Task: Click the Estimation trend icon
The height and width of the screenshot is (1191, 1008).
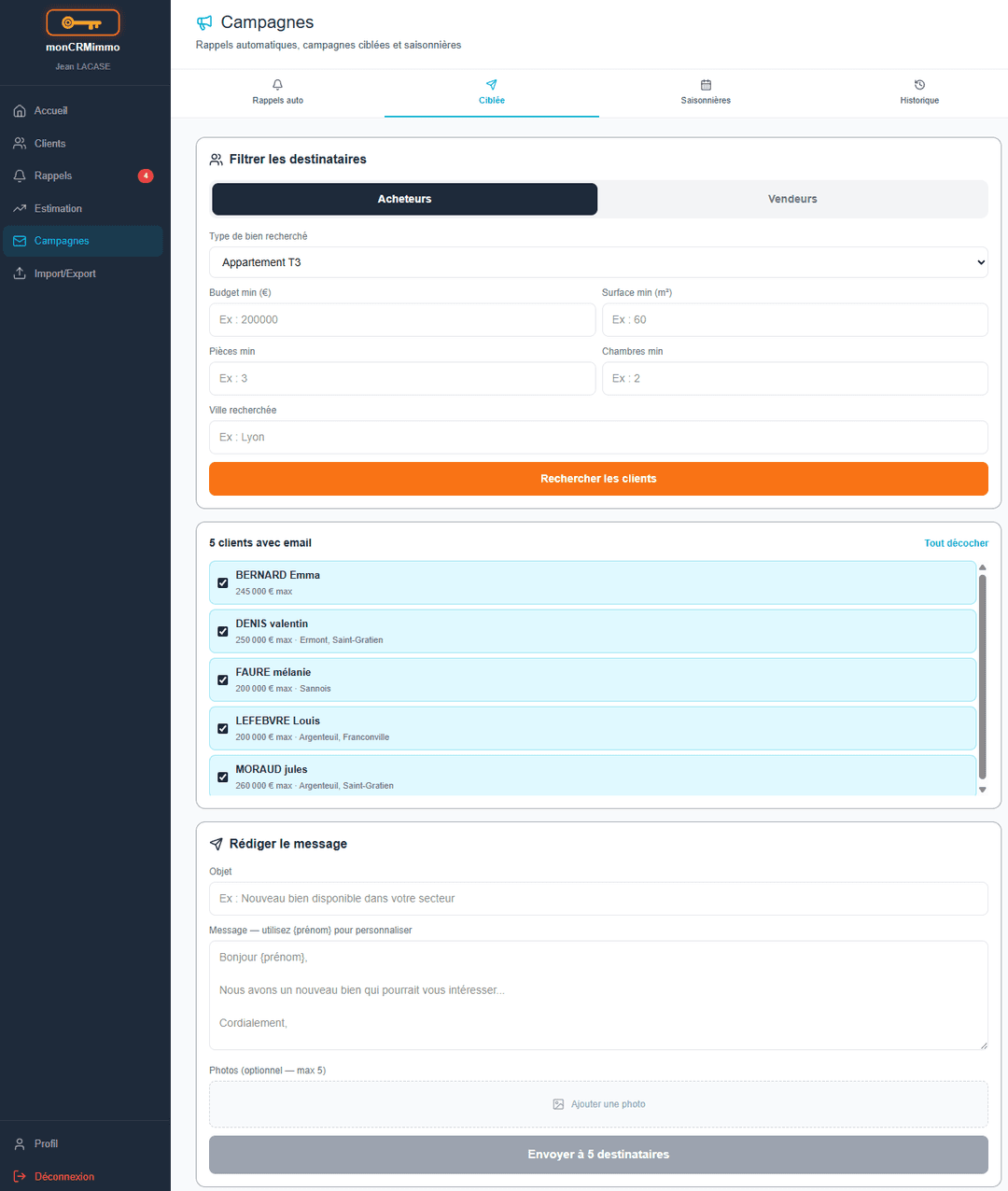Action: pos(20,208)
